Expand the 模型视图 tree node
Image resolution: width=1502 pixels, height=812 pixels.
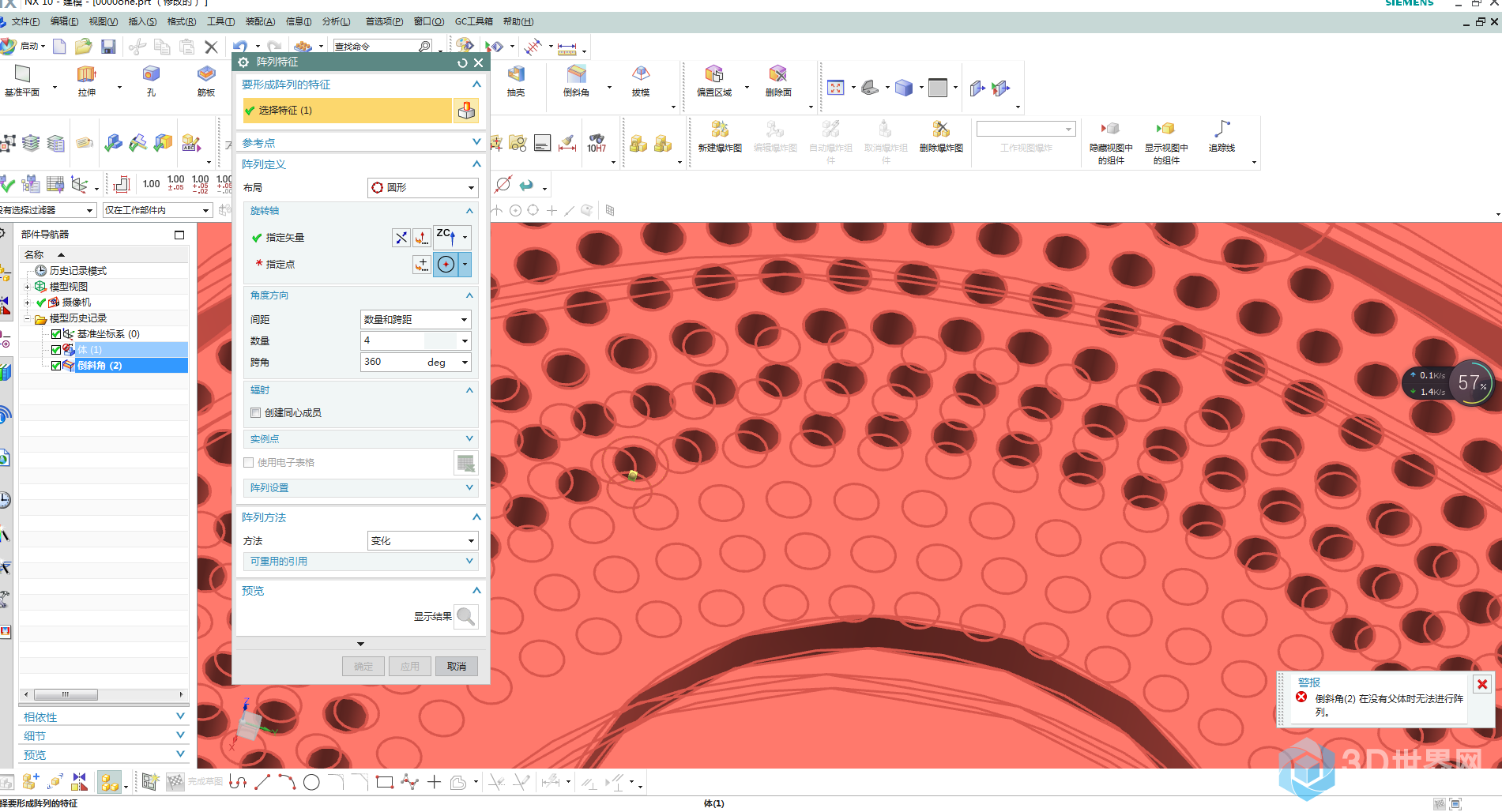pos(28,287)
